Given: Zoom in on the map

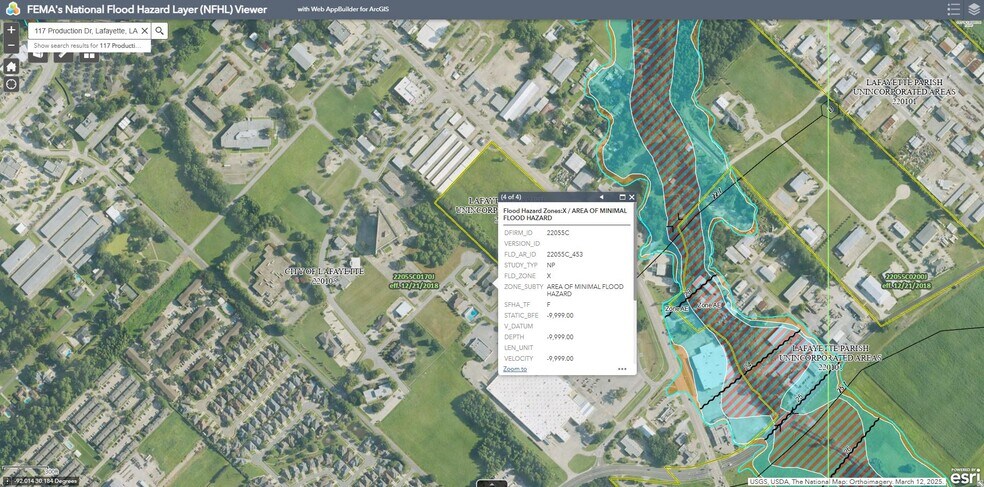Looking at the screenshot, I should [11, 30].
